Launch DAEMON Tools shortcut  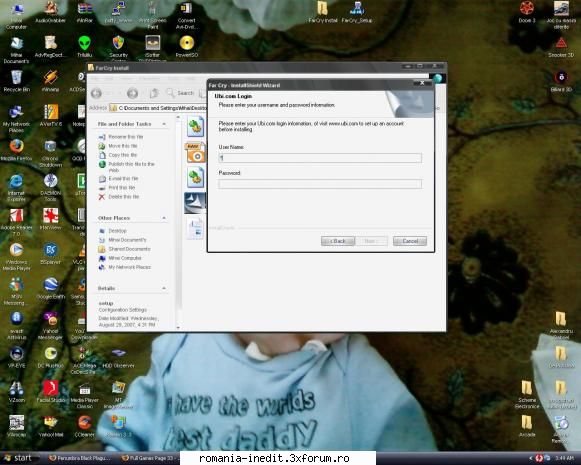point(50,181)
